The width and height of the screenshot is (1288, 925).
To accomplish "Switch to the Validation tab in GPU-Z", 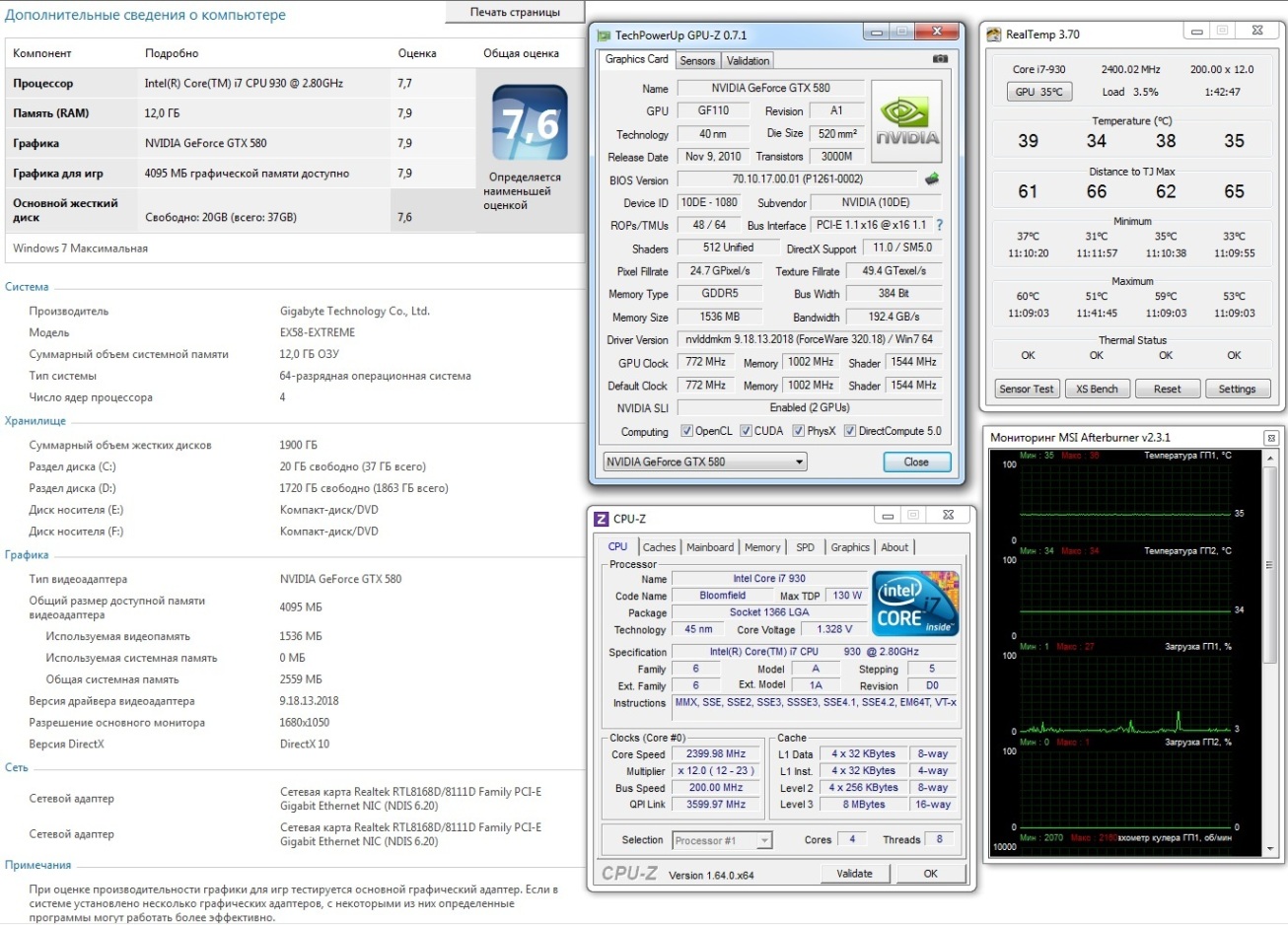I will 748,61.
